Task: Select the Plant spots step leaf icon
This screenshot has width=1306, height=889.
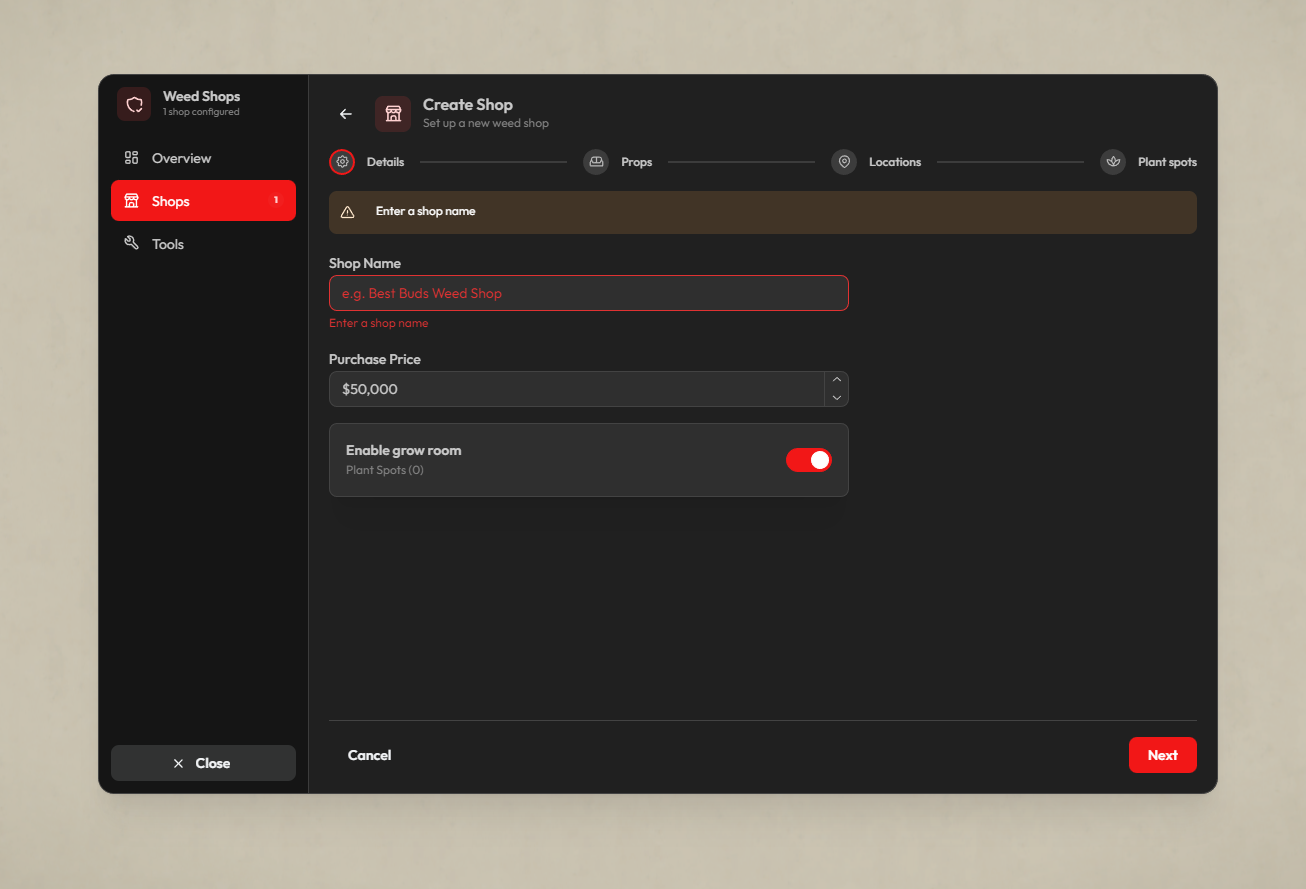Action: point(1113,162)
